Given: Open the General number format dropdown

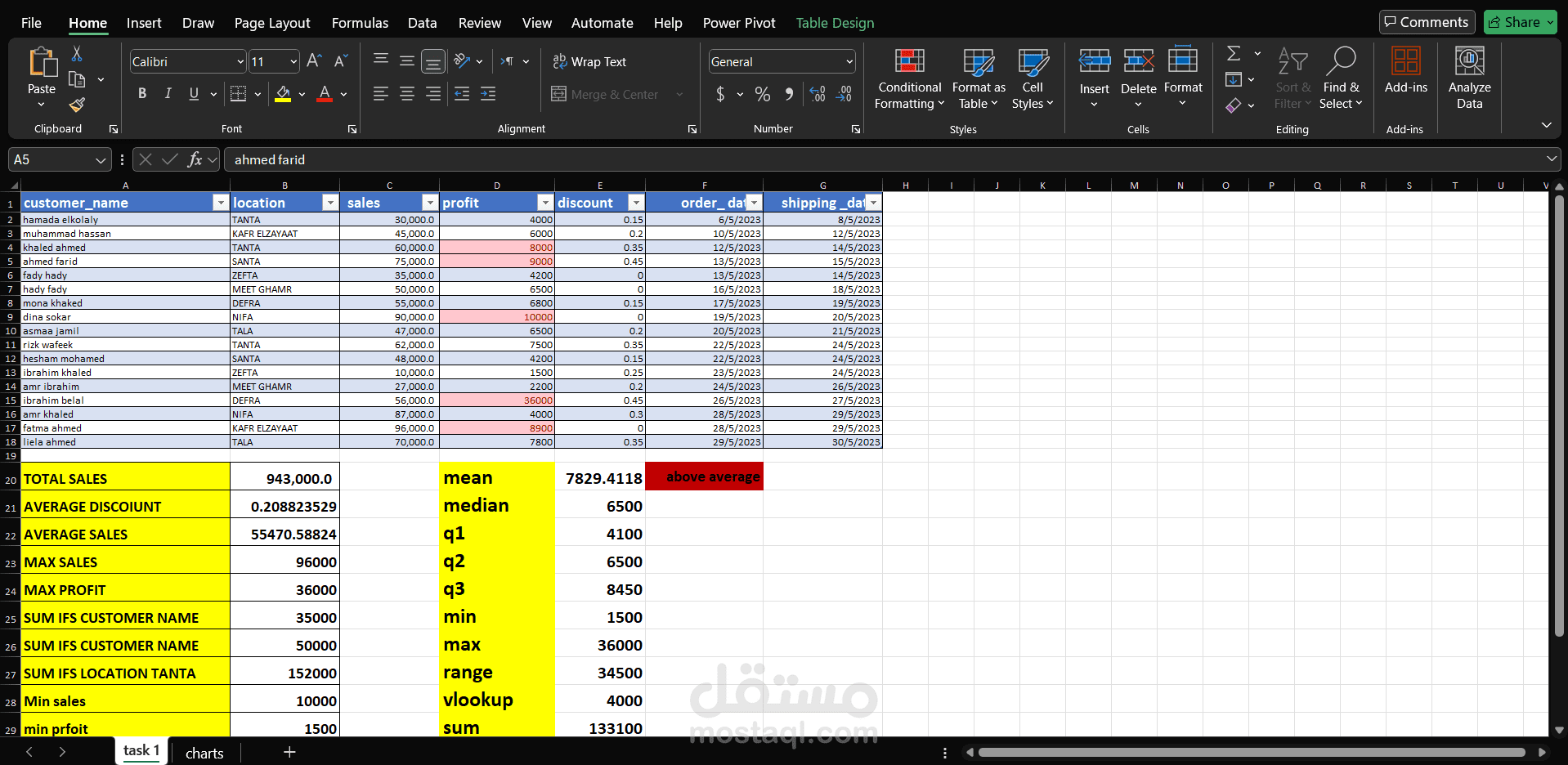Looking at the screenshot, I should pos(849,62).
